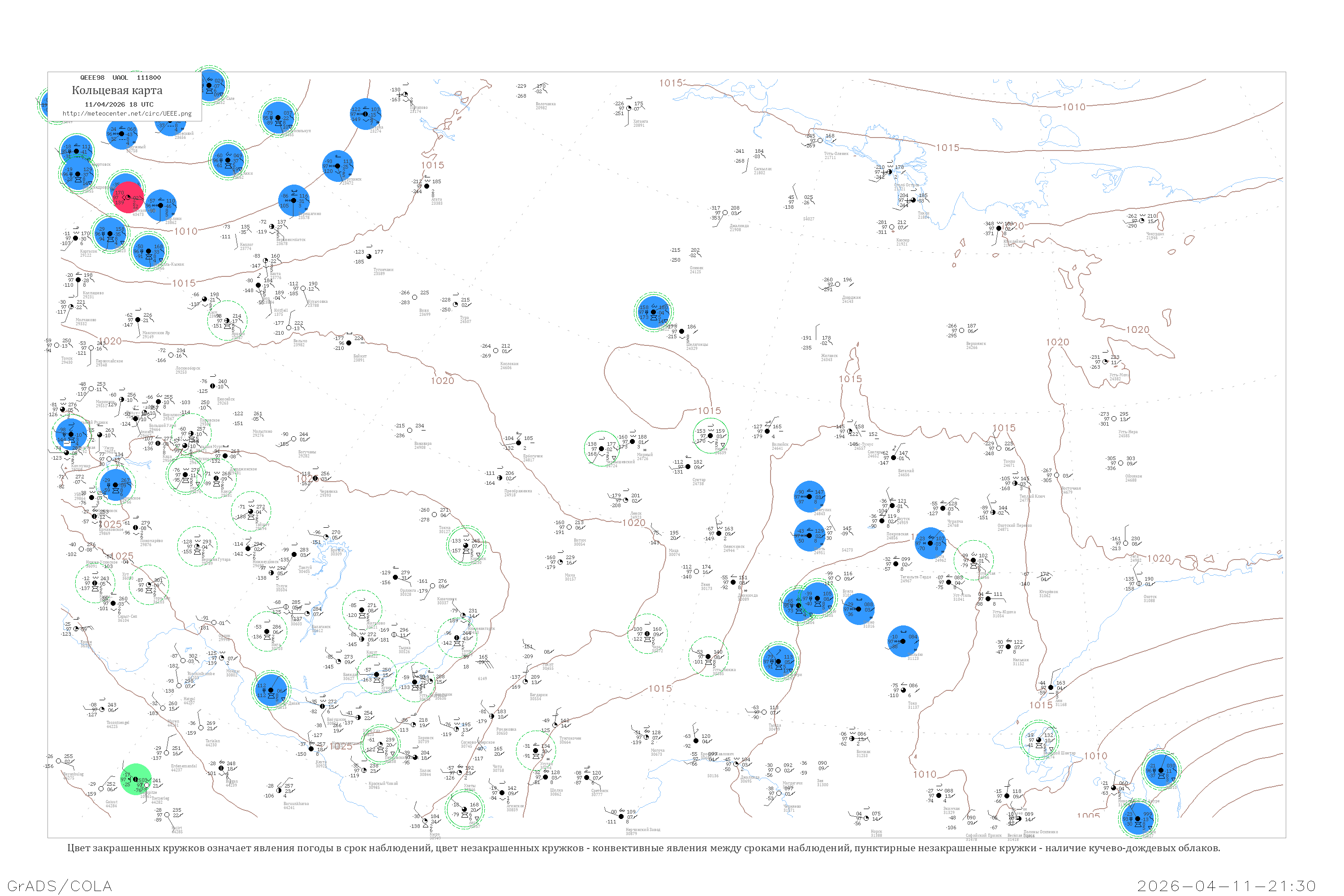Click the 1010 isobar label near Верещагино
The width and height of the screenshot is (1344, 896).
coord(186,232)
